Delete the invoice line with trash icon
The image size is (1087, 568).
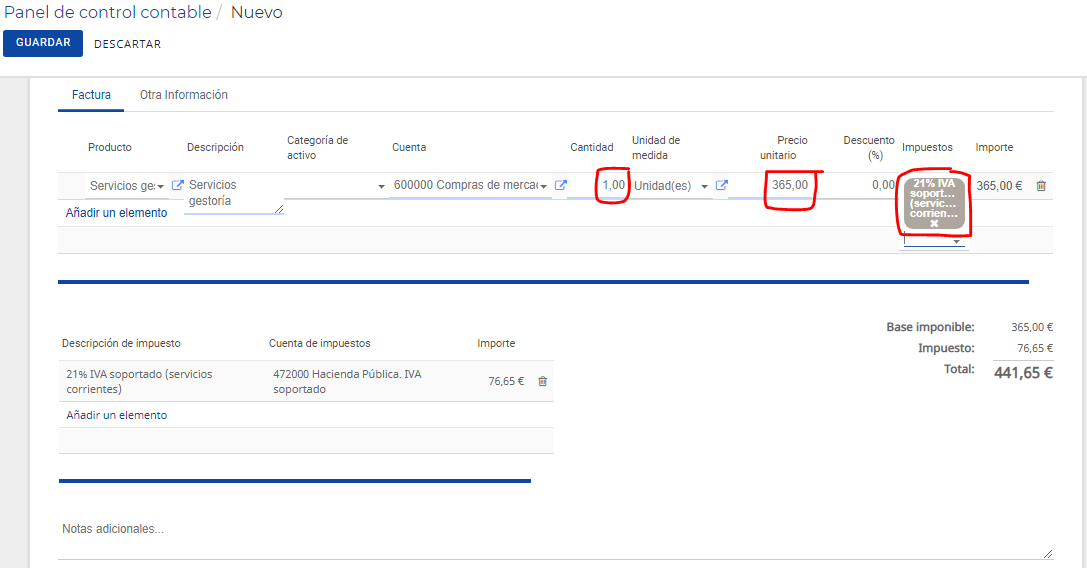[x=1041, y=186]
